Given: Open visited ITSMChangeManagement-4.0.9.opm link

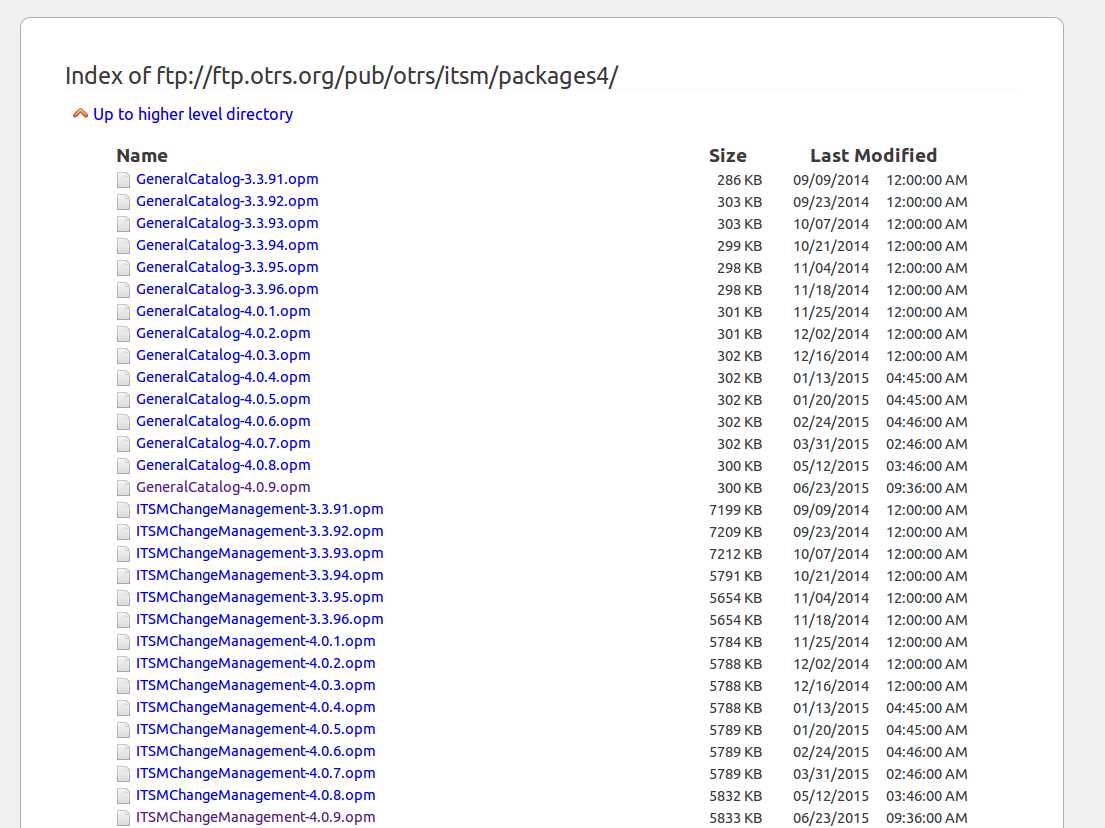Looking at the screenshot, I should 256,817.
